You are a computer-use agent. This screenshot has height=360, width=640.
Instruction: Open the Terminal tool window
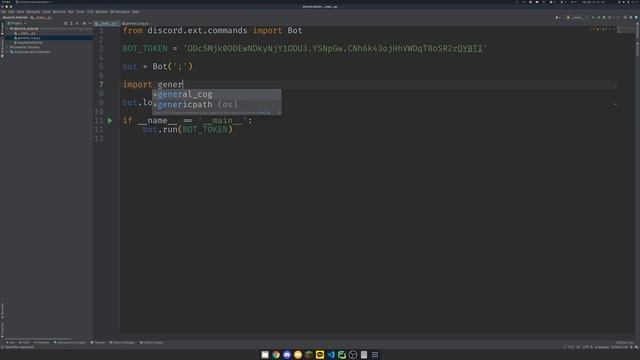98,342
